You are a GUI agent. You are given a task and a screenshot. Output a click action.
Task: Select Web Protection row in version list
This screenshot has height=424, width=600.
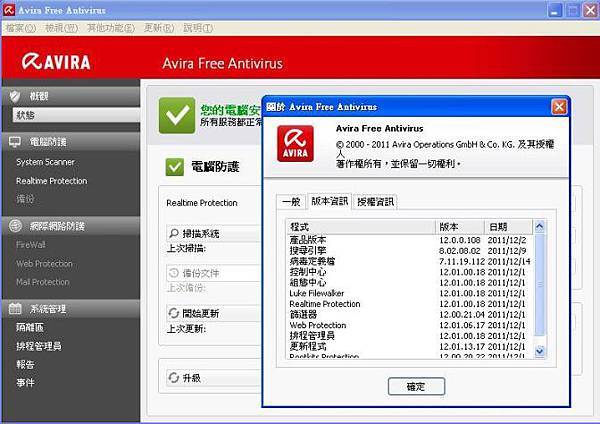pos(409,325)
